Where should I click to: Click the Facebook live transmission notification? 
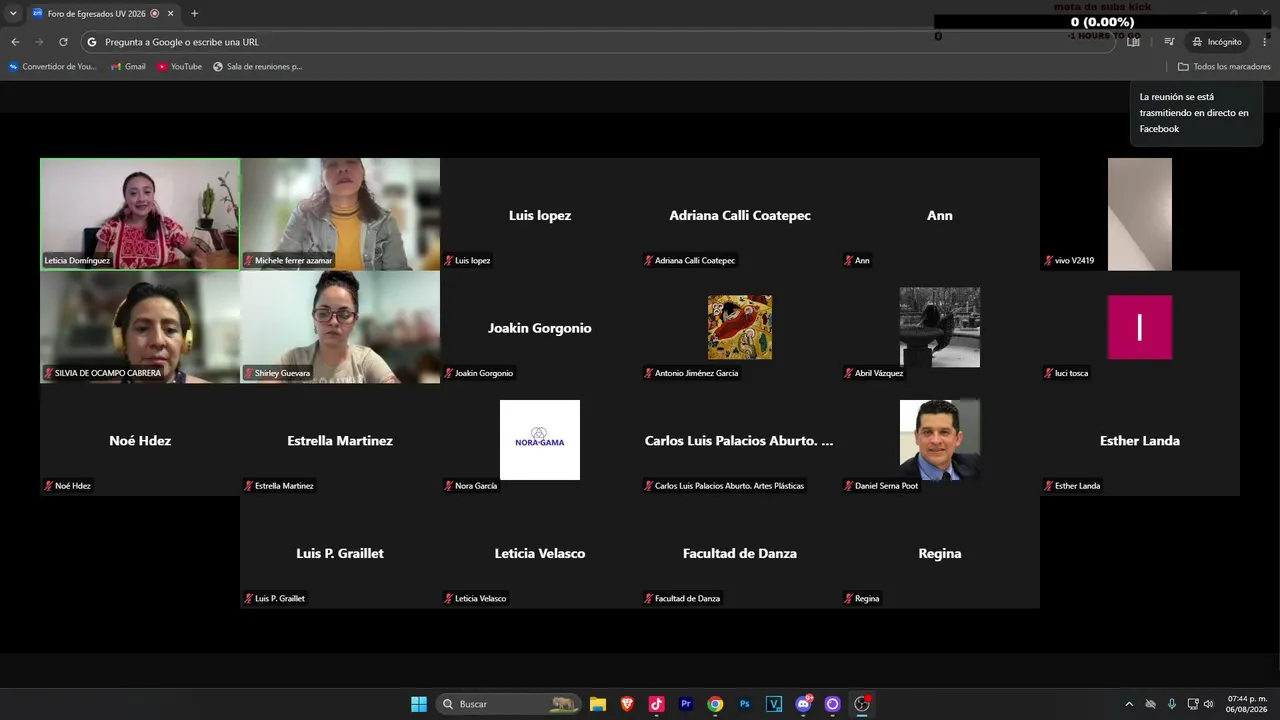pyautogui.click(x=1196, y=113)
